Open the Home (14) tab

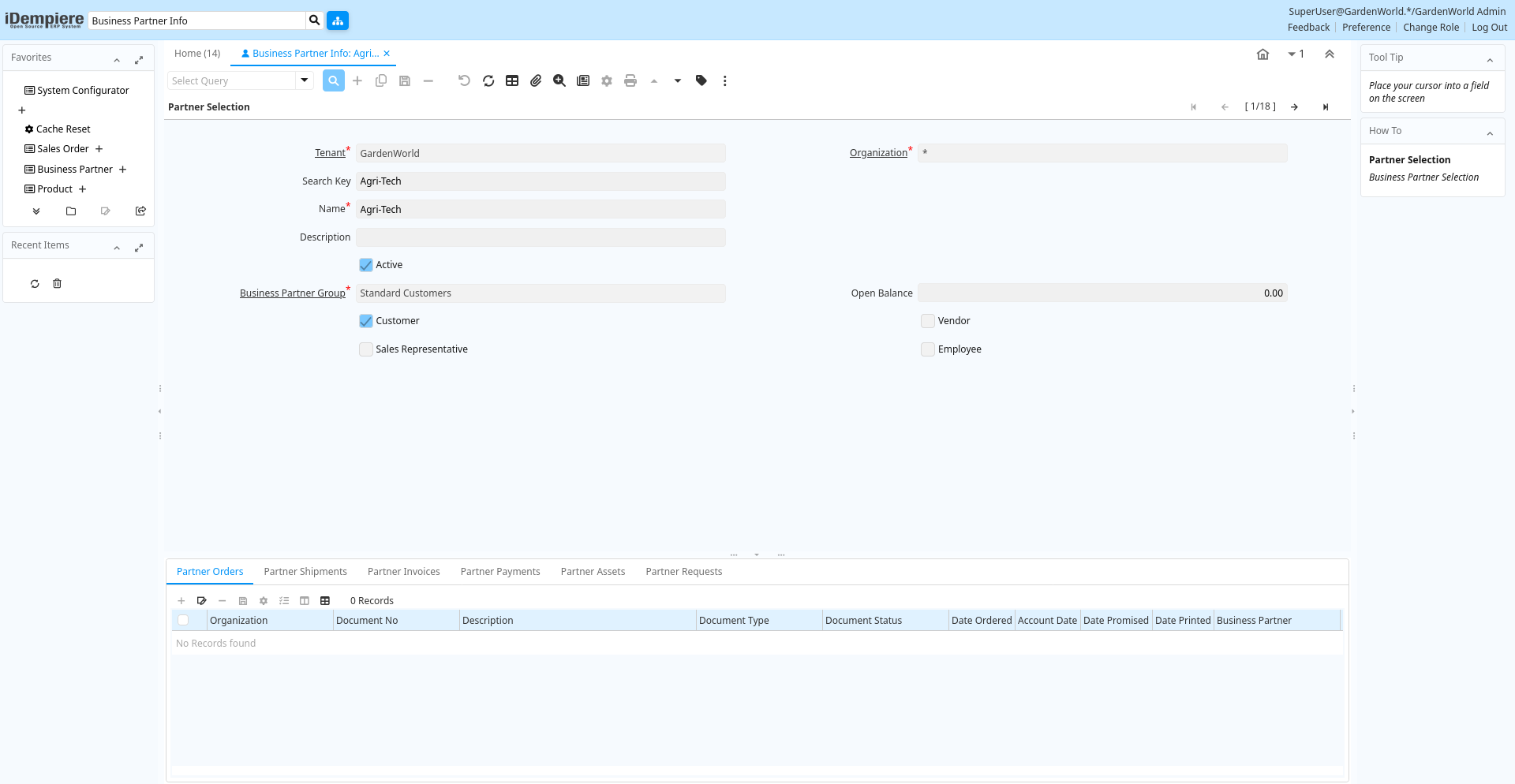[197, 54]
